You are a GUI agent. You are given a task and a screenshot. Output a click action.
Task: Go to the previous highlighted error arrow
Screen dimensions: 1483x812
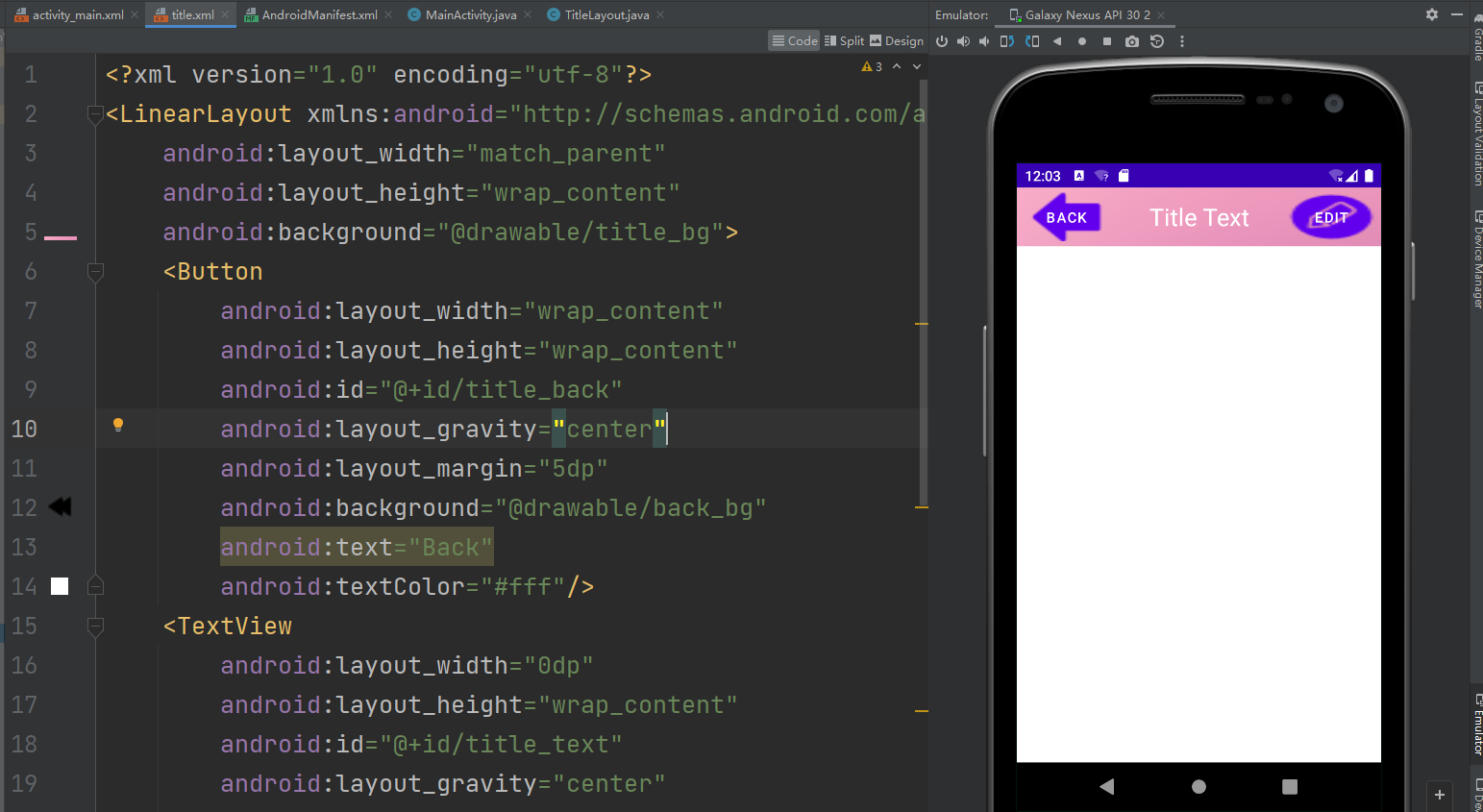tap(897, 66)
